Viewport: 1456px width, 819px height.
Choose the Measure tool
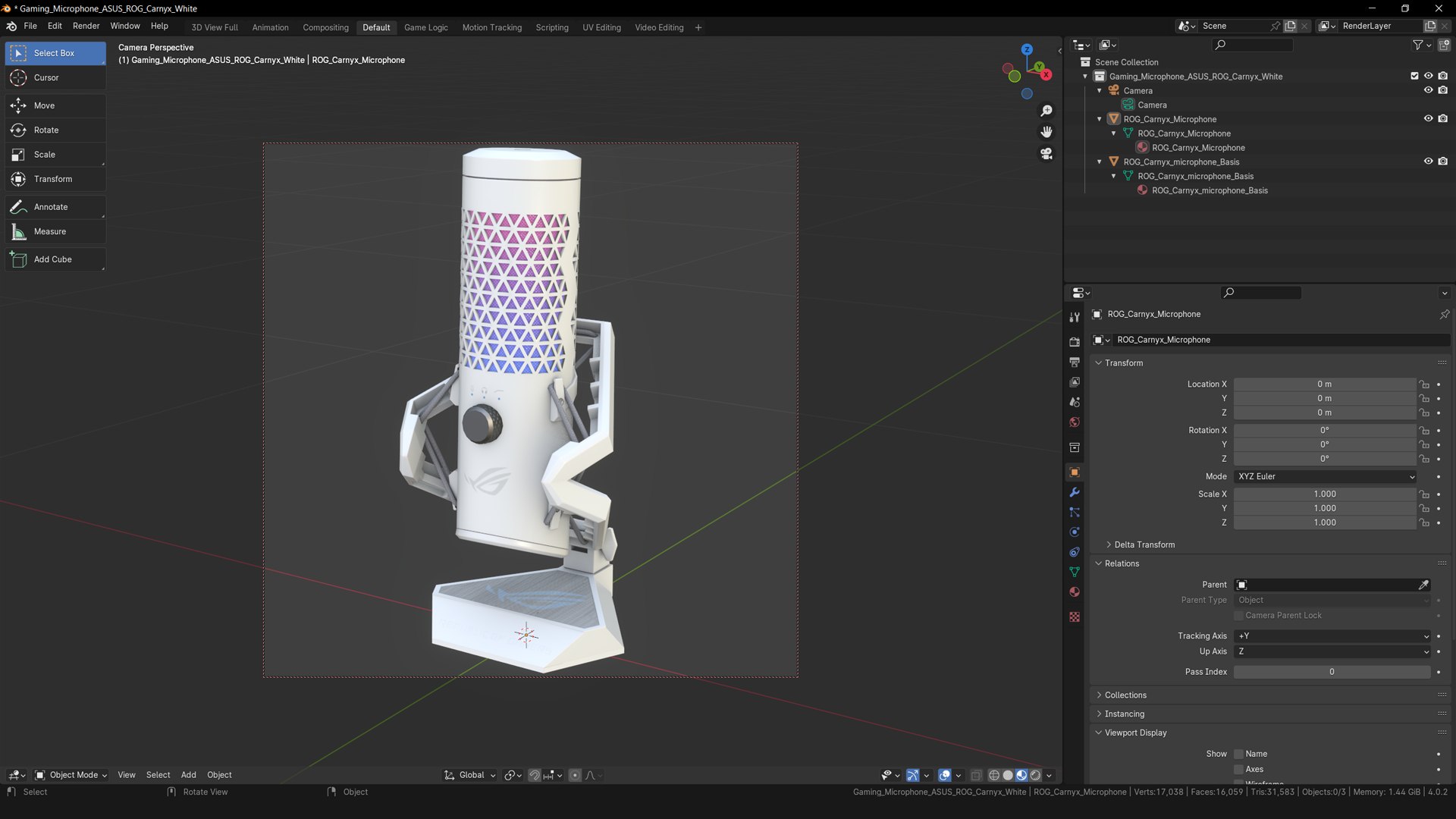(55, 231)
